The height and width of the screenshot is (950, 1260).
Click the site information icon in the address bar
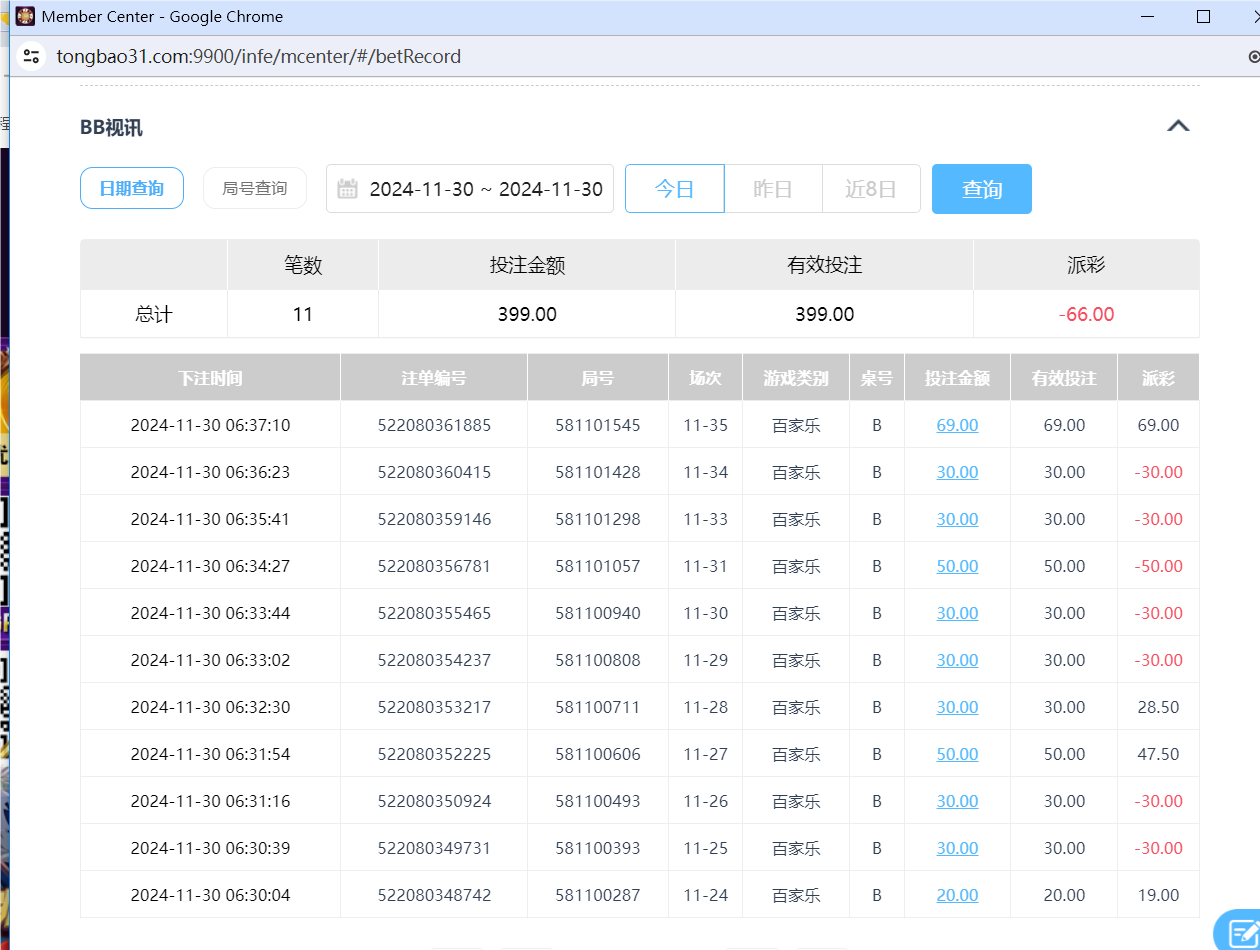[32, 56]
